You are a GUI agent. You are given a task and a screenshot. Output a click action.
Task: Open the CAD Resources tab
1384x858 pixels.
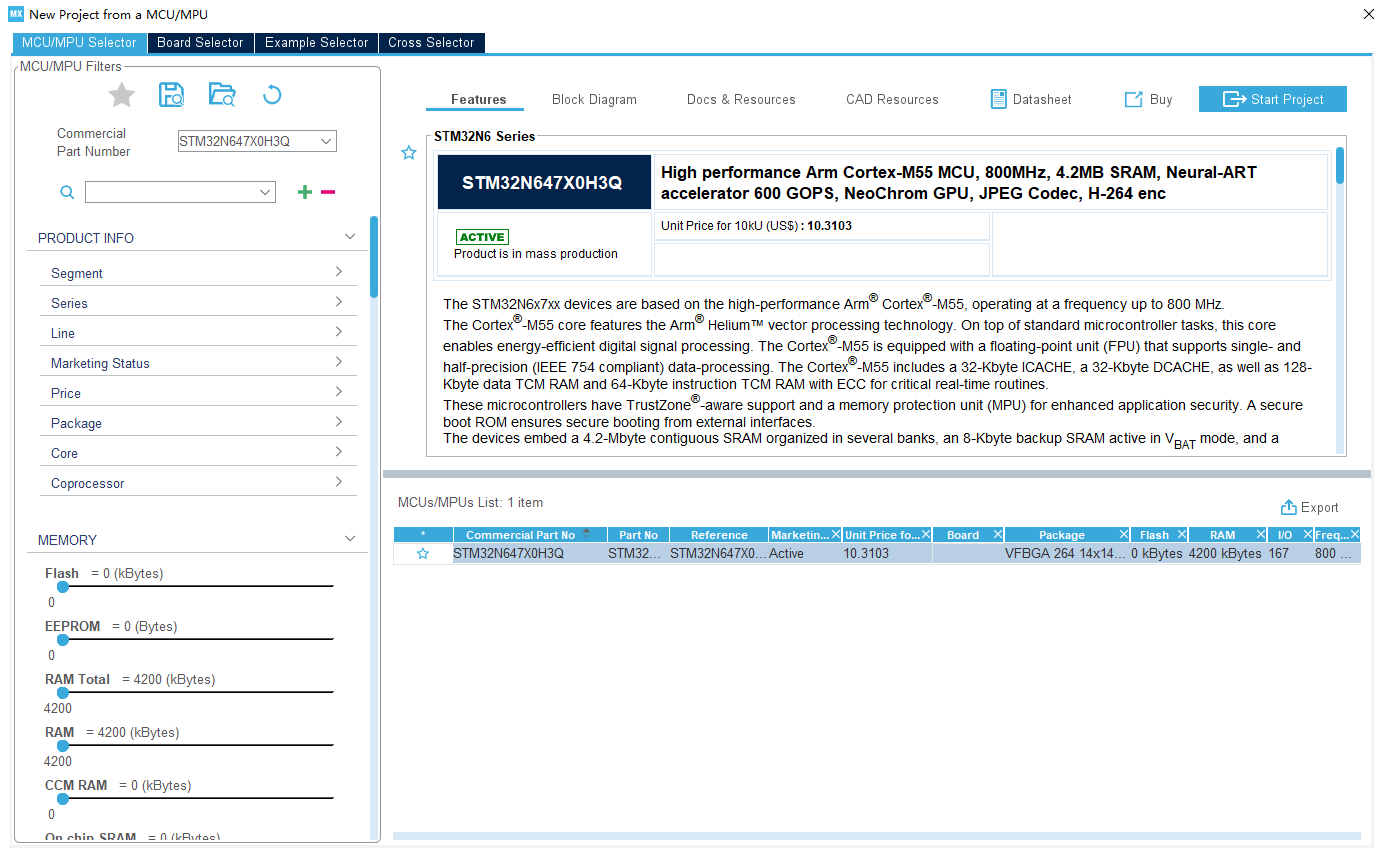pos(892,99)
